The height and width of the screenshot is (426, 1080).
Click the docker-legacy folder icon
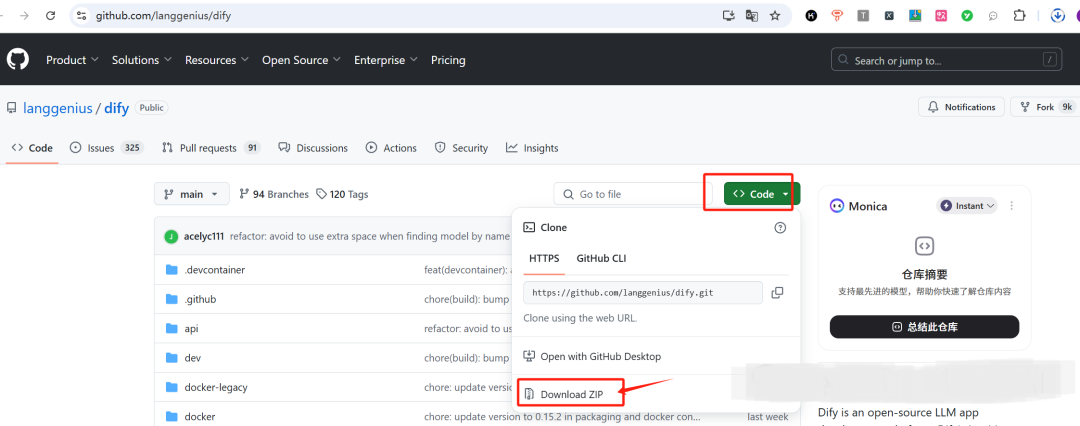click(x=172, y=387)
